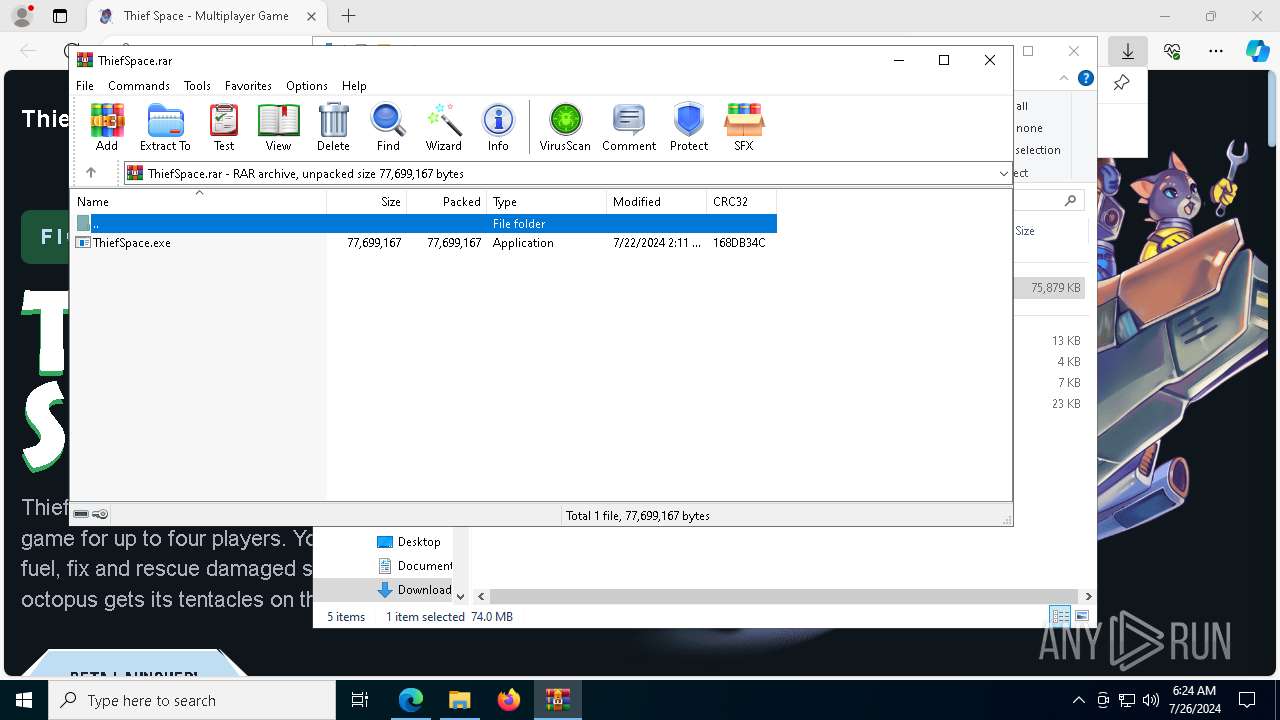Open browser Downloads arrow icon
1280x720 pixels.
point(1128,51)
